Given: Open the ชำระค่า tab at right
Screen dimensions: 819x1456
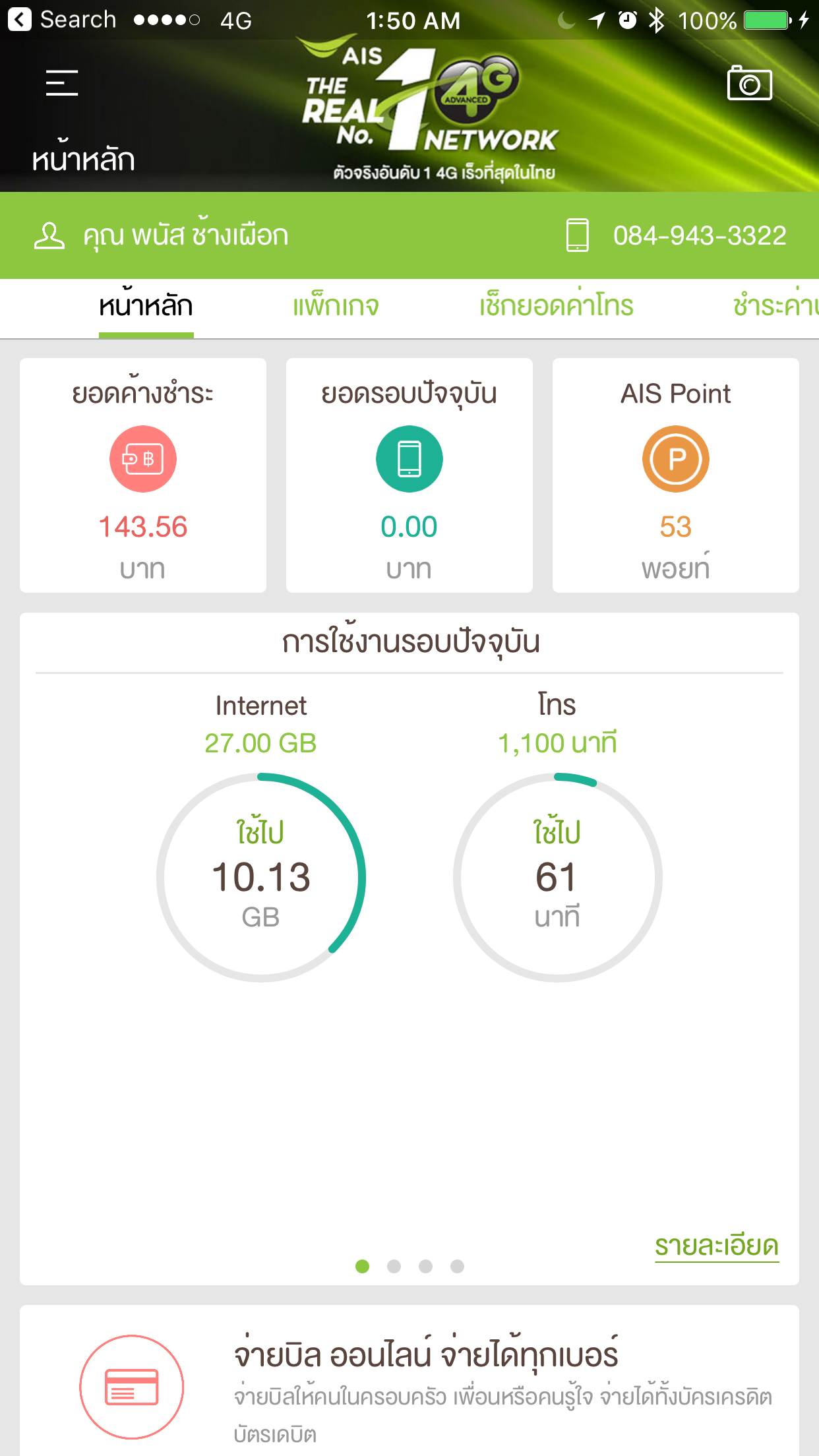Looking at the screenshot, I should (x=775, y=307).
